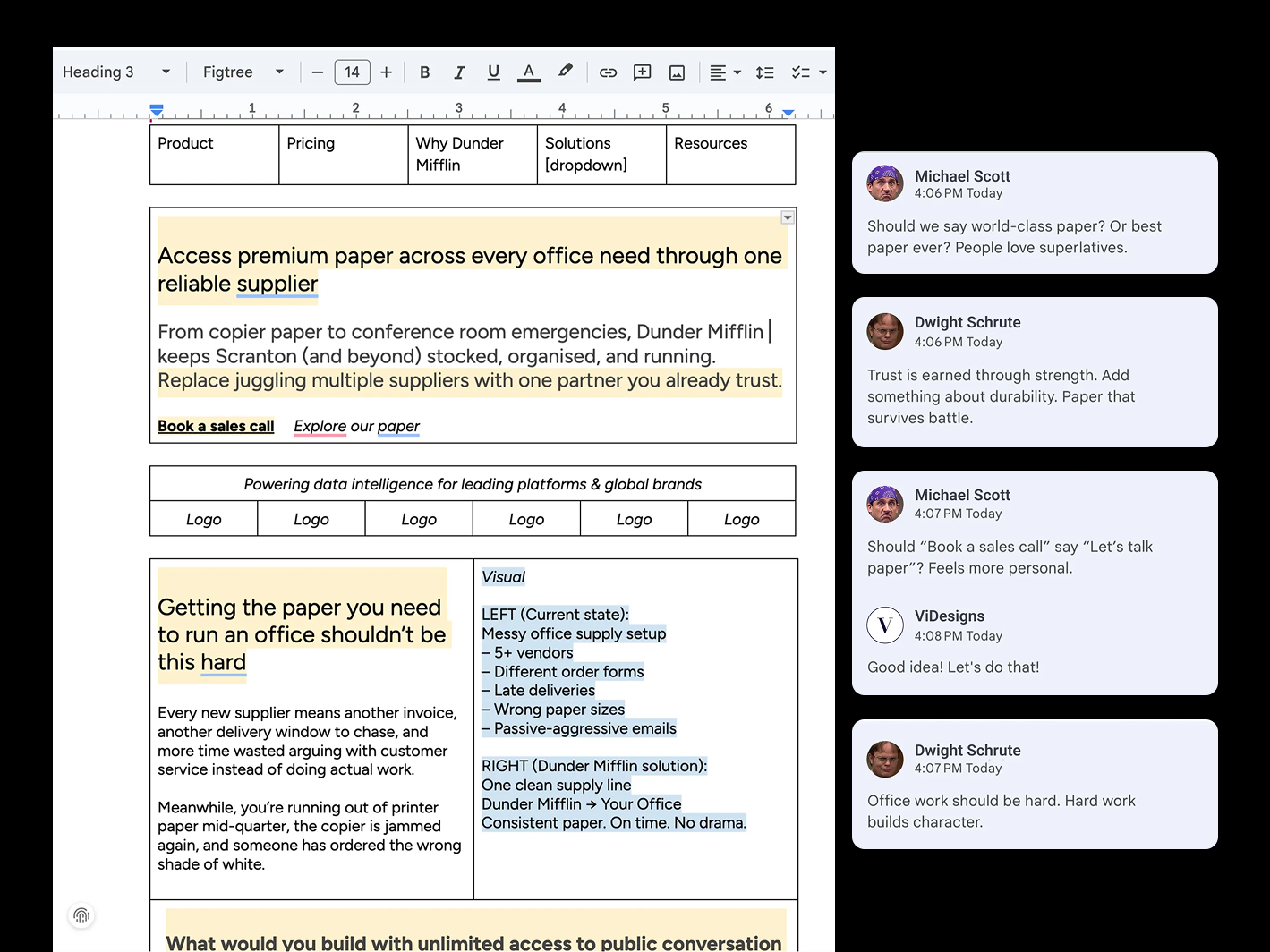Toggle italic formatting
Viewport: 1270px width, 952px height.
click(459, 72)
